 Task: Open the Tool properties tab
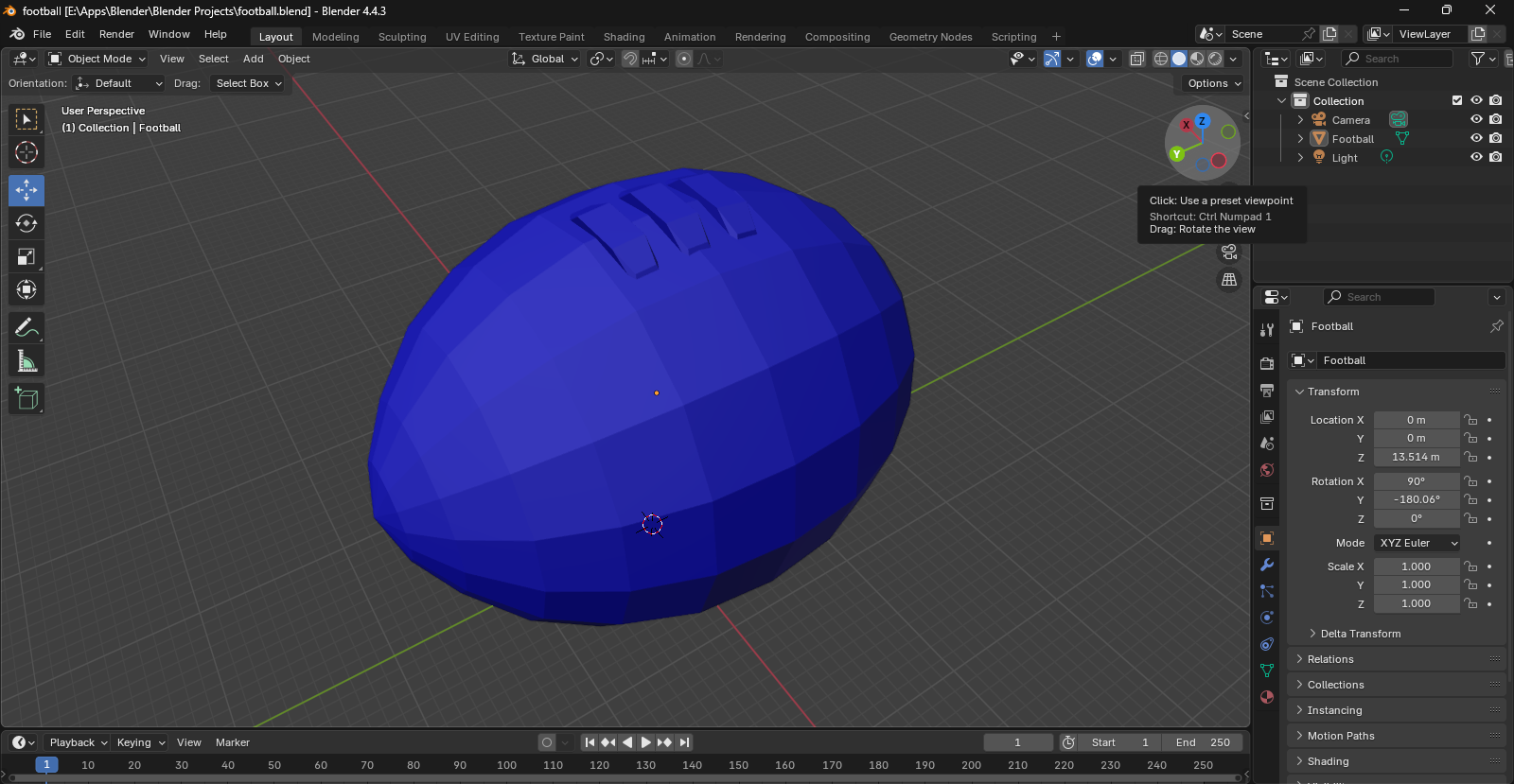[1267, 330]
